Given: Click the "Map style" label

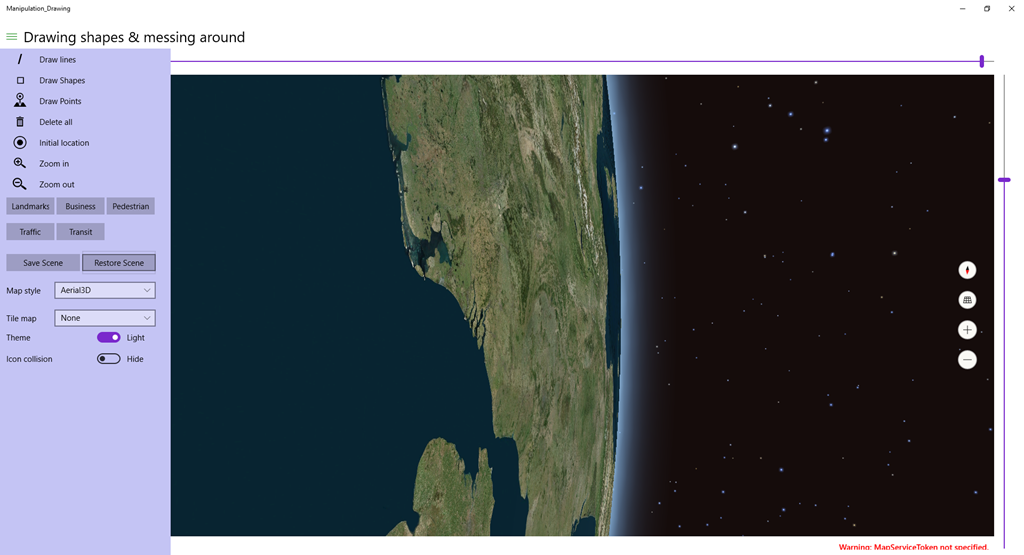Looking at the screenshot, I should [x=24, y=291].
